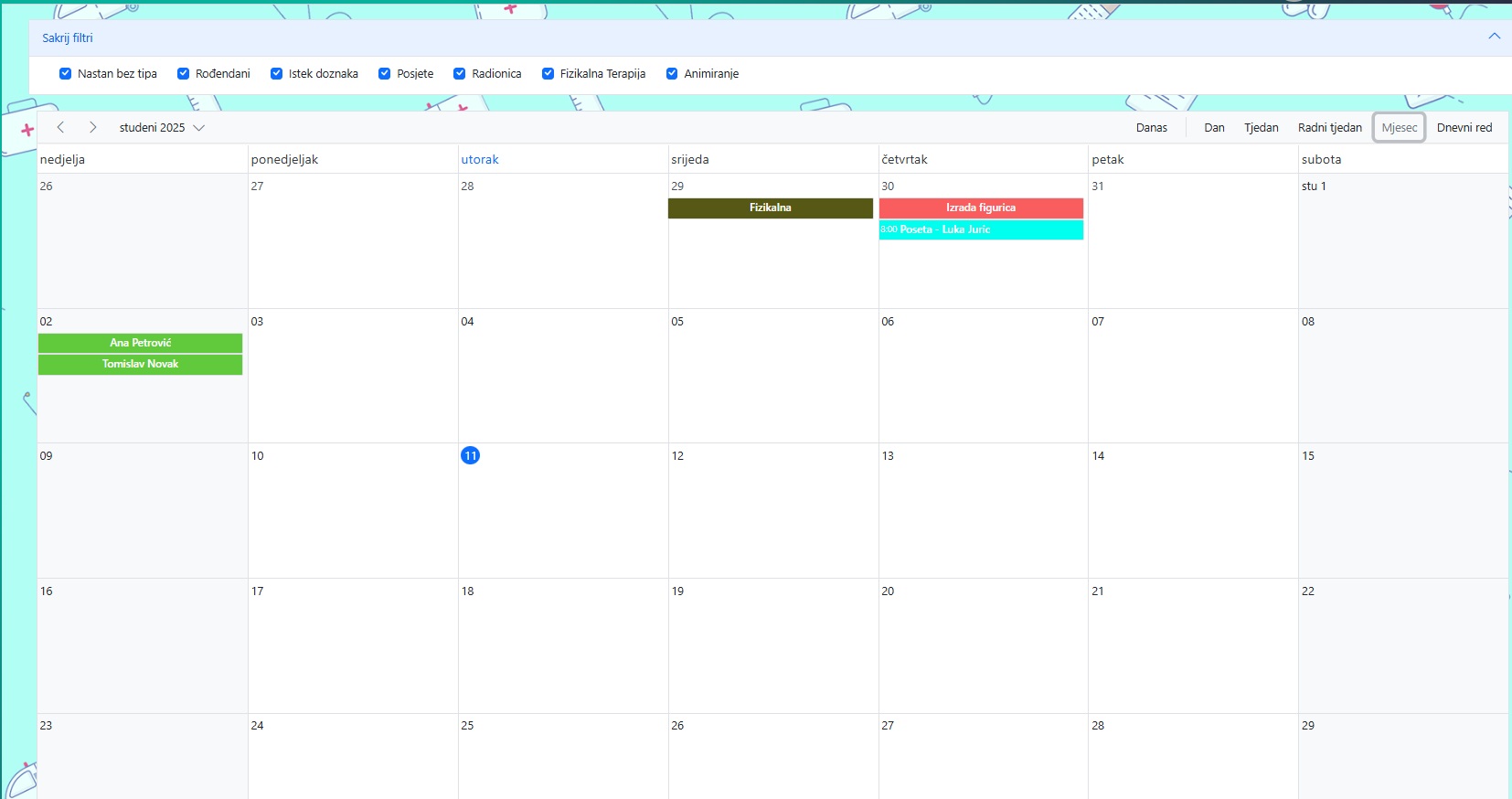Uncheck the Radionica filter

click(459, 74)
